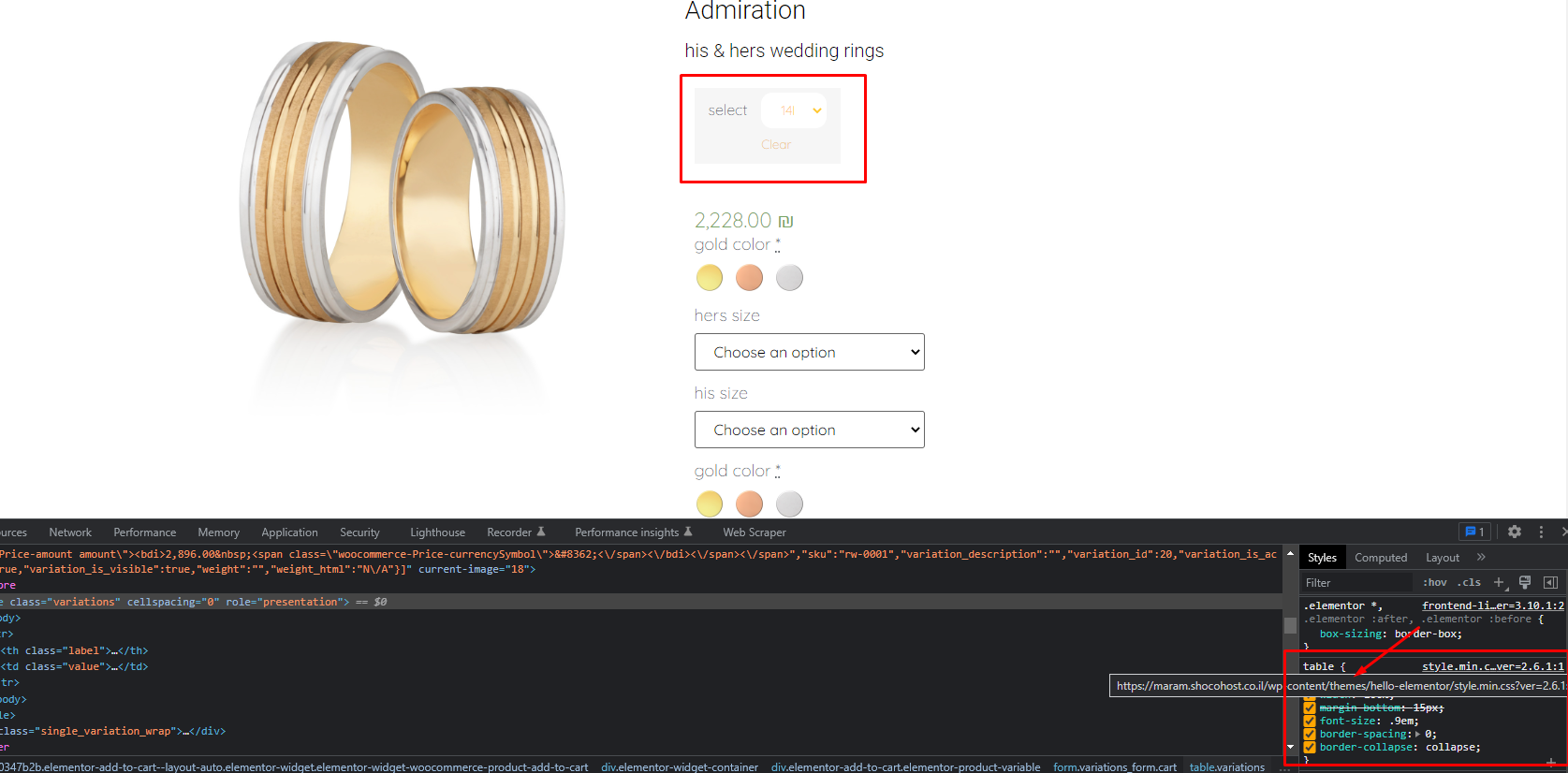Image resolution: width=1568 pixels, height=773 pixels.
Task: Click form.variations_form.cart breadcrumb
Action: [1115, 766]
